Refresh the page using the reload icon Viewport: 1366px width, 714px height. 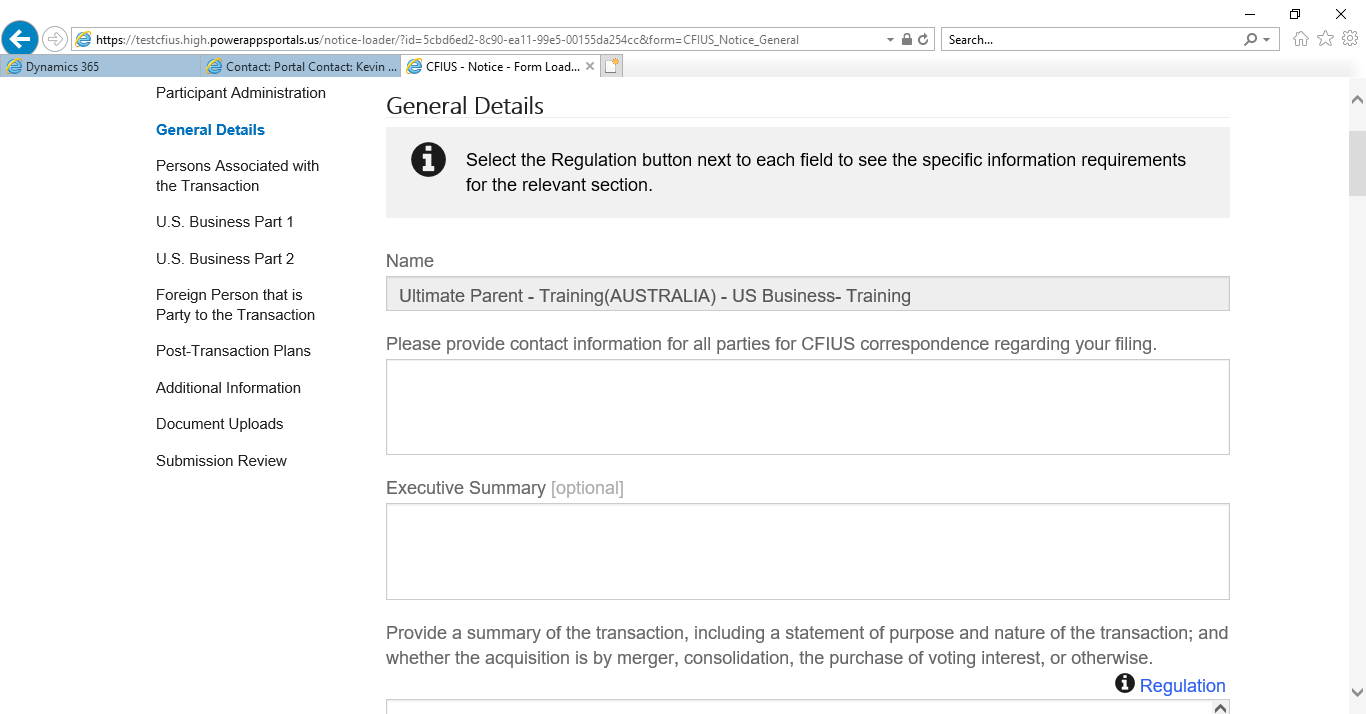(923, 40)
